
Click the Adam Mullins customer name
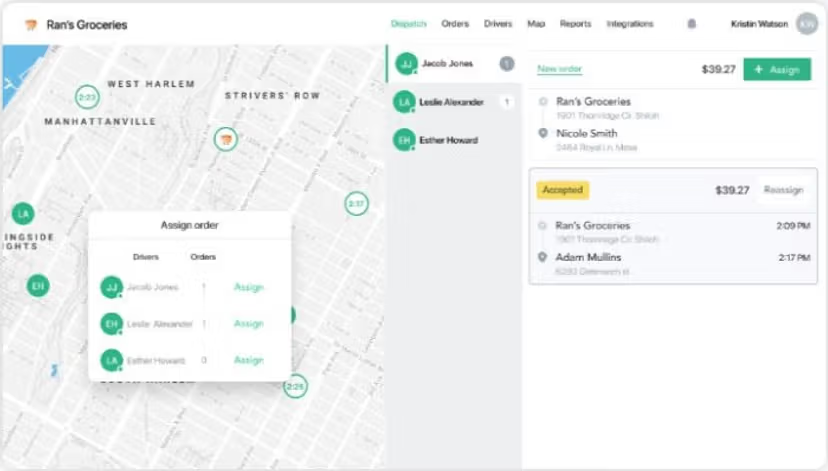[x=588, y=257]
